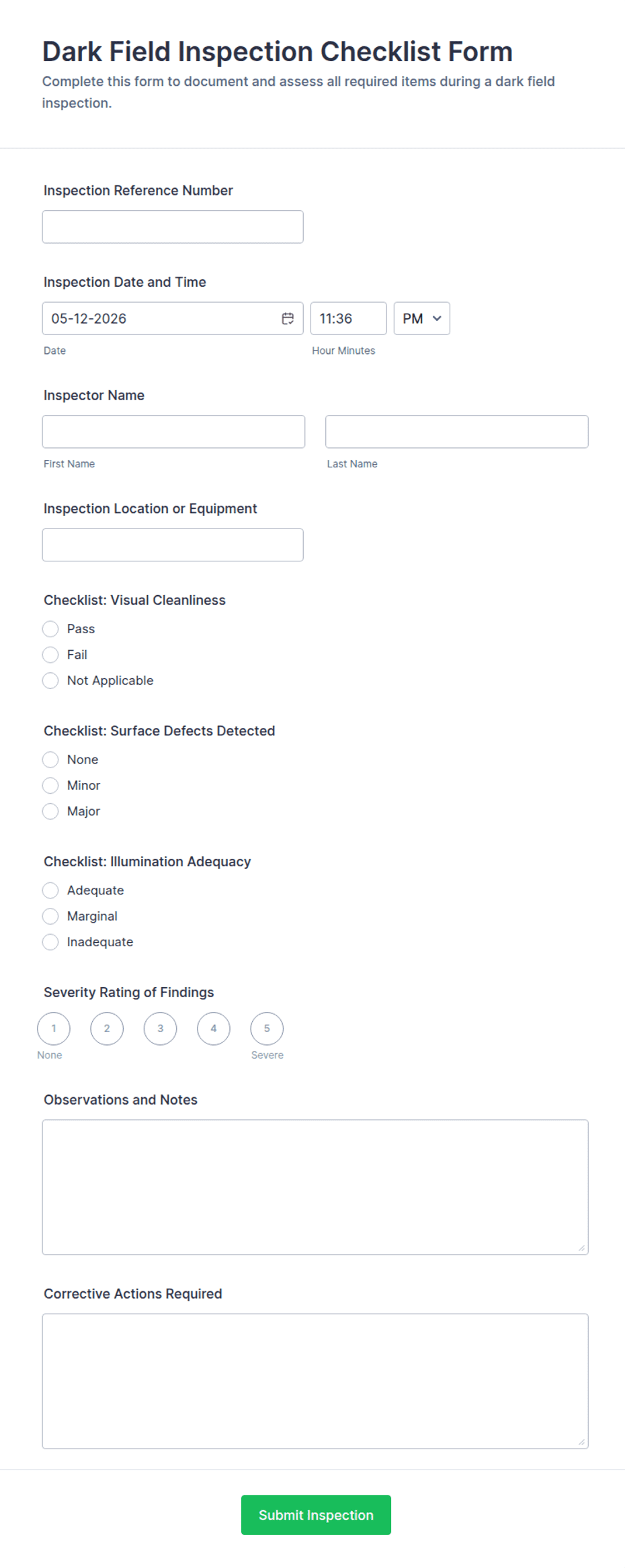
Task: Select Inadequate illumination option
Action: click(50, 942)
